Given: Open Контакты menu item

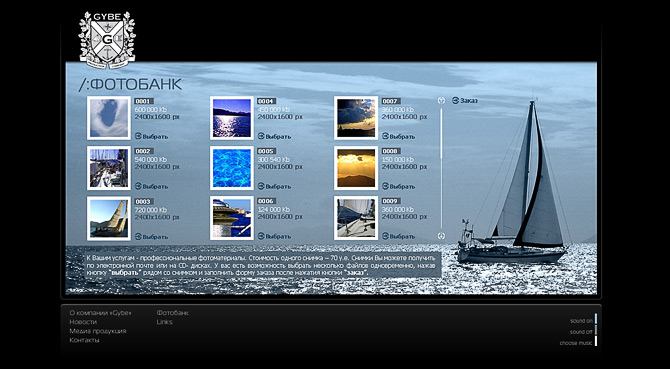Looking at the screenshot, I should pyautogui.click(x=85, y=340).
